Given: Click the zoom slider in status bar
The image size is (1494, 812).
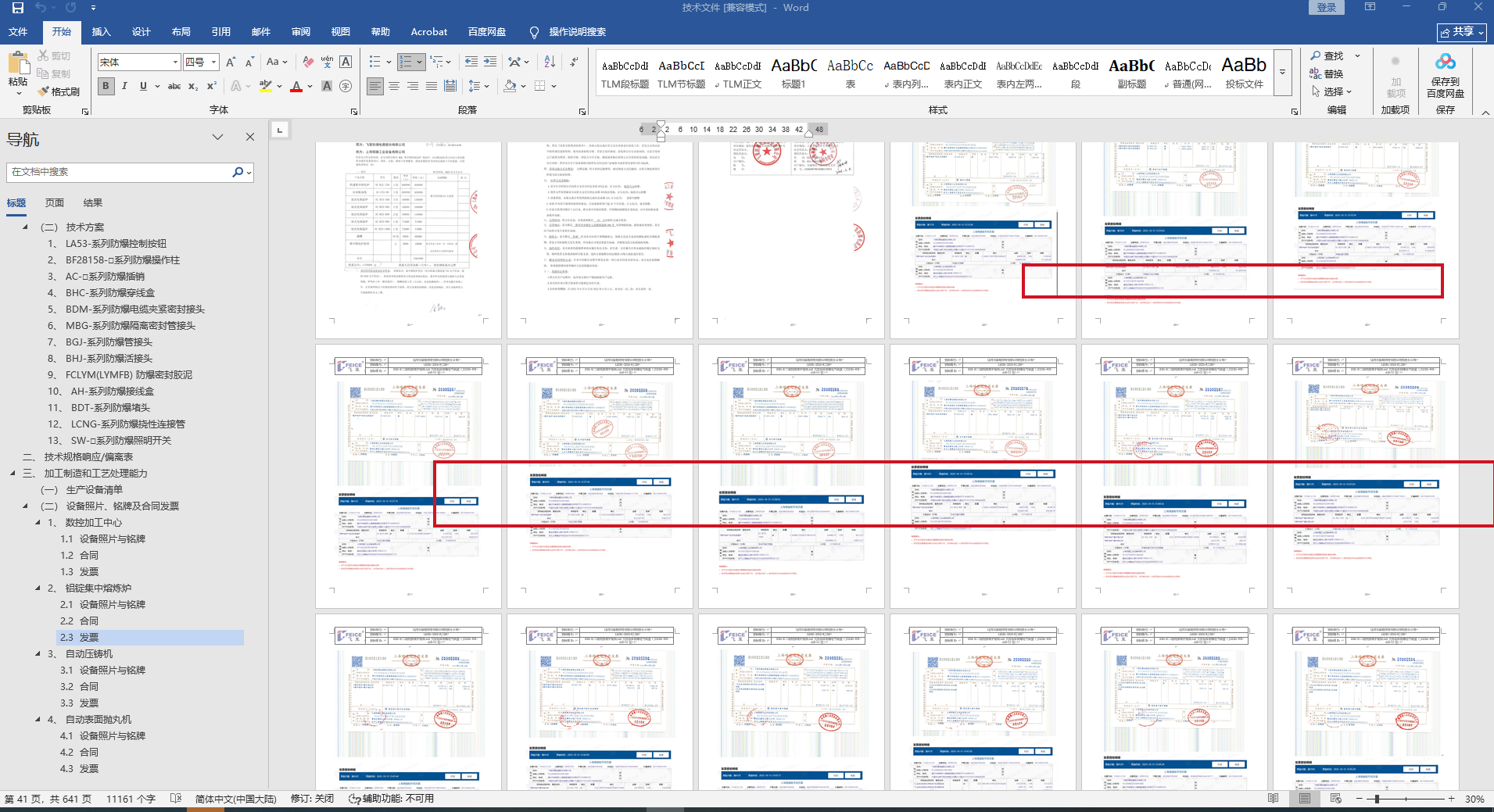Looking at the screenshot, I should click(x=1406, y=799).
